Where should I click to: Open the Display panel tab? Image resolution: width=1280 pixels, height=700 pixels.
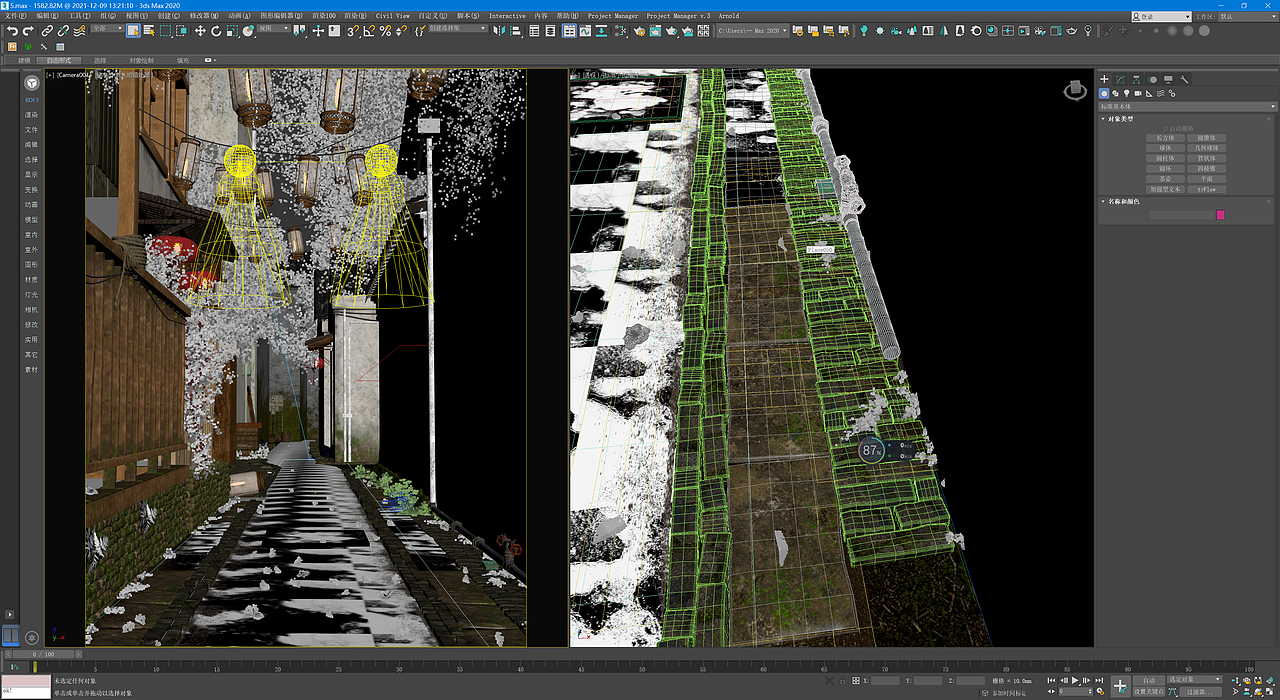pyautogui.click(x=1168, y=79)
